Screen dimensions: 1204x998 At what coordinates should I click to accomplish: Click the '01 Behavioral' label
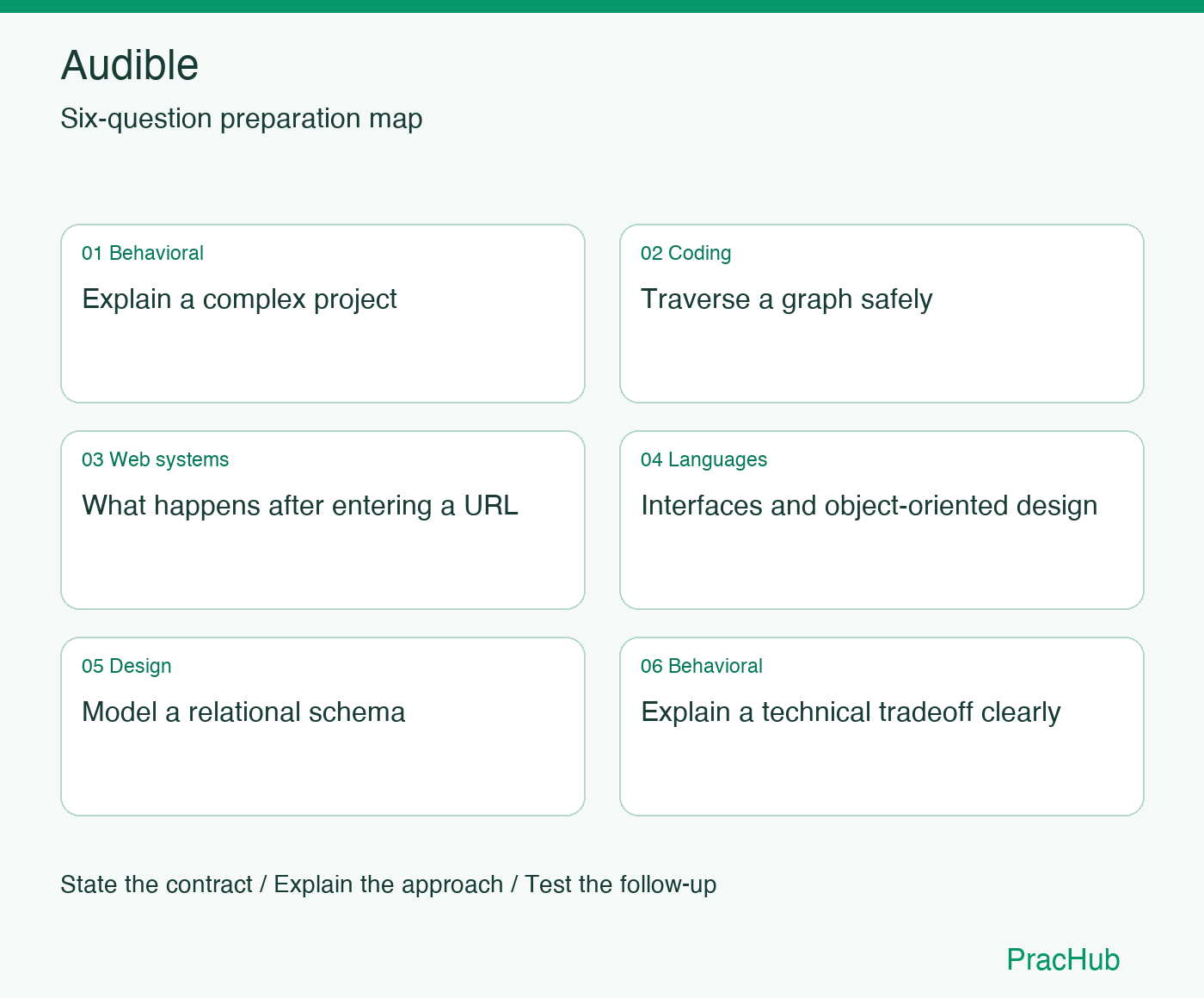pos(143,253)
